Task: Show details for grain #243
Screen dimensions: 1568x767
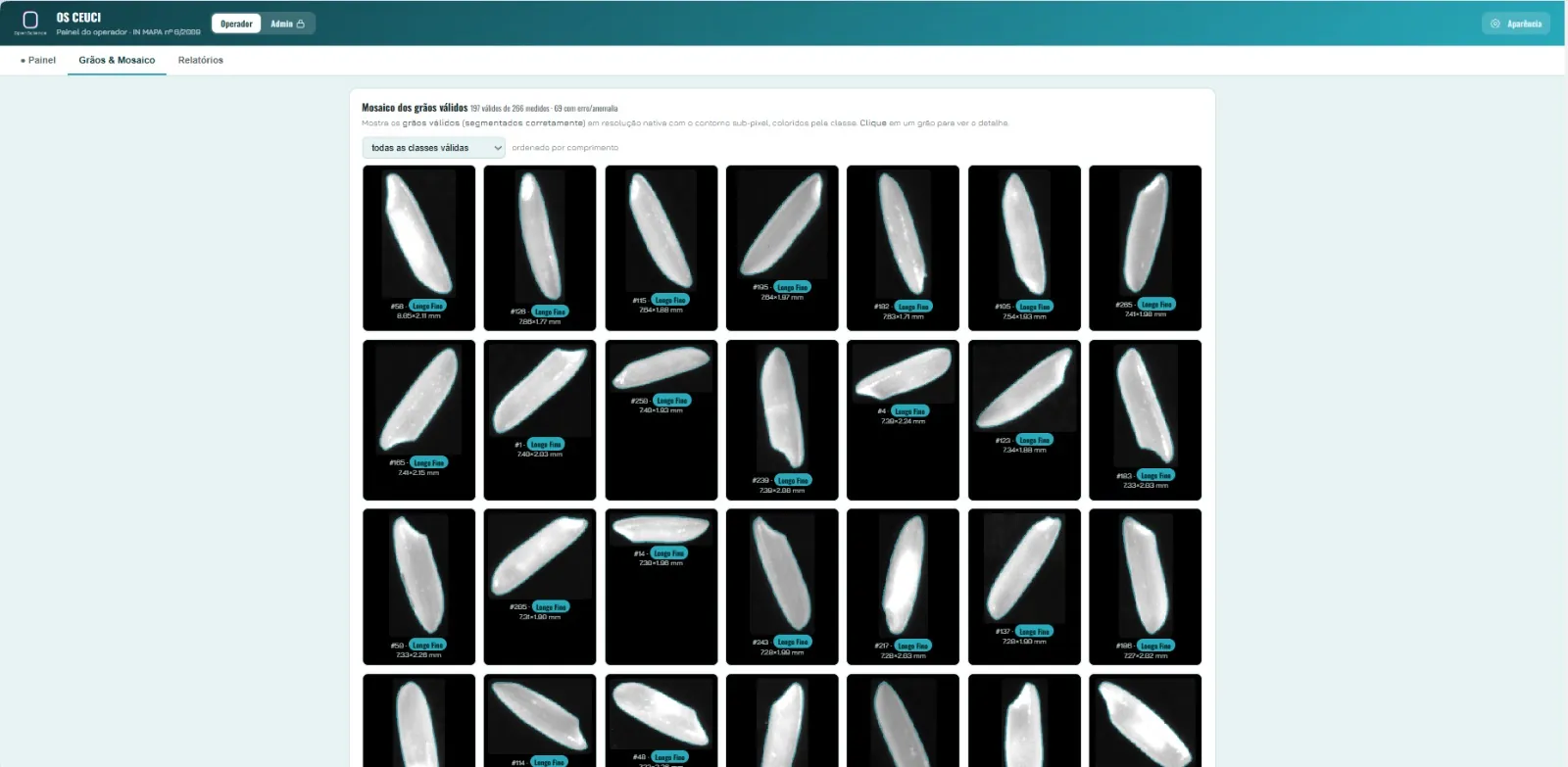Action: pos(782,587)
